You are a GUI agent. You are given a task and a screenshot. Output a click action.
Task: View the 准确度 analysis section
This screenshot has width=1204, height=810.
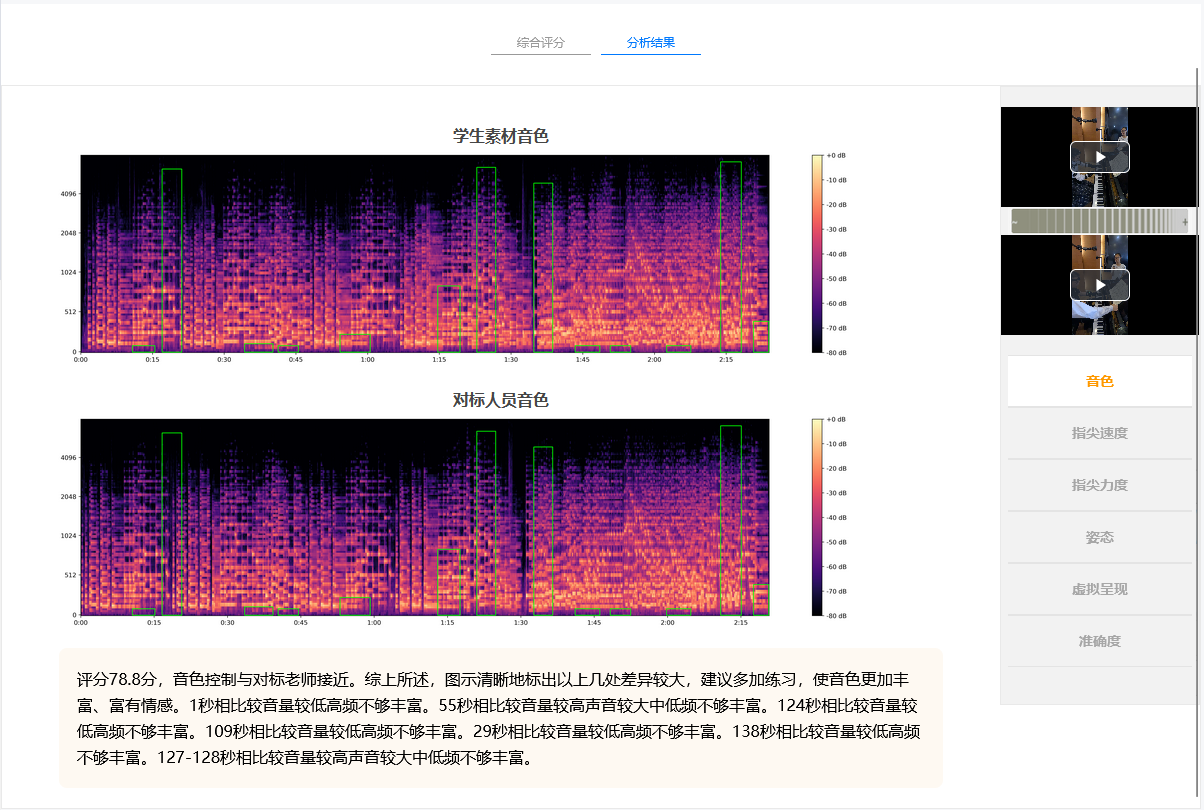coord(1099,641)
